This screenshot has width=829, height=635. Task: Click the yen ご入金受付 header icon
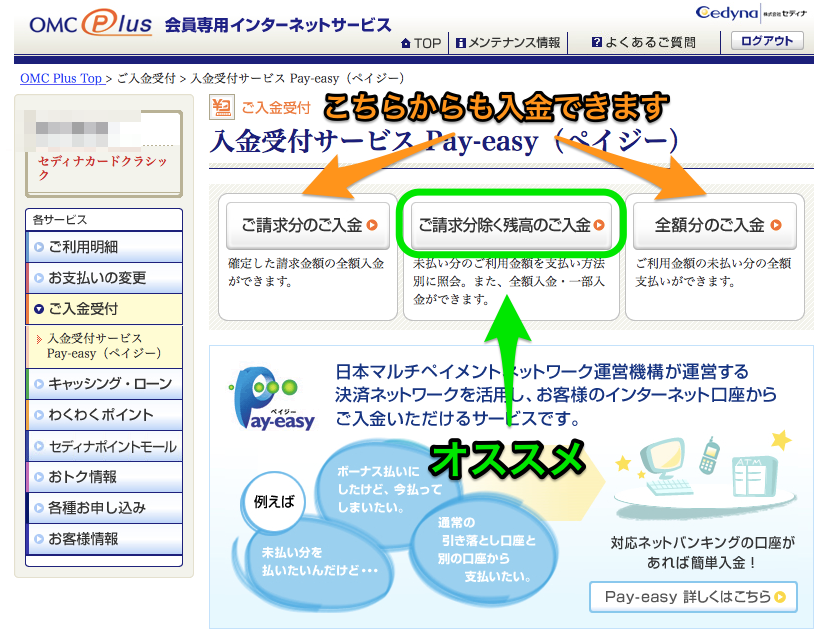point(222,107)
